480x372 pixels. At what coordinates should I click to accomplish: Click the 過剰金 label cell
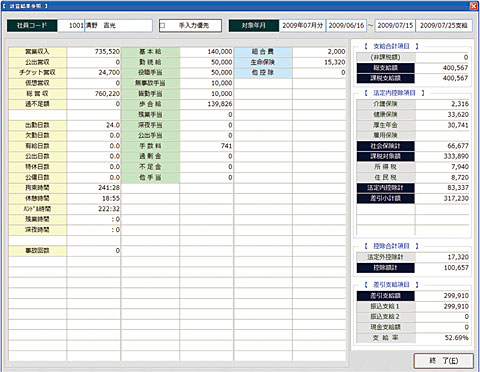click(150, 156)
